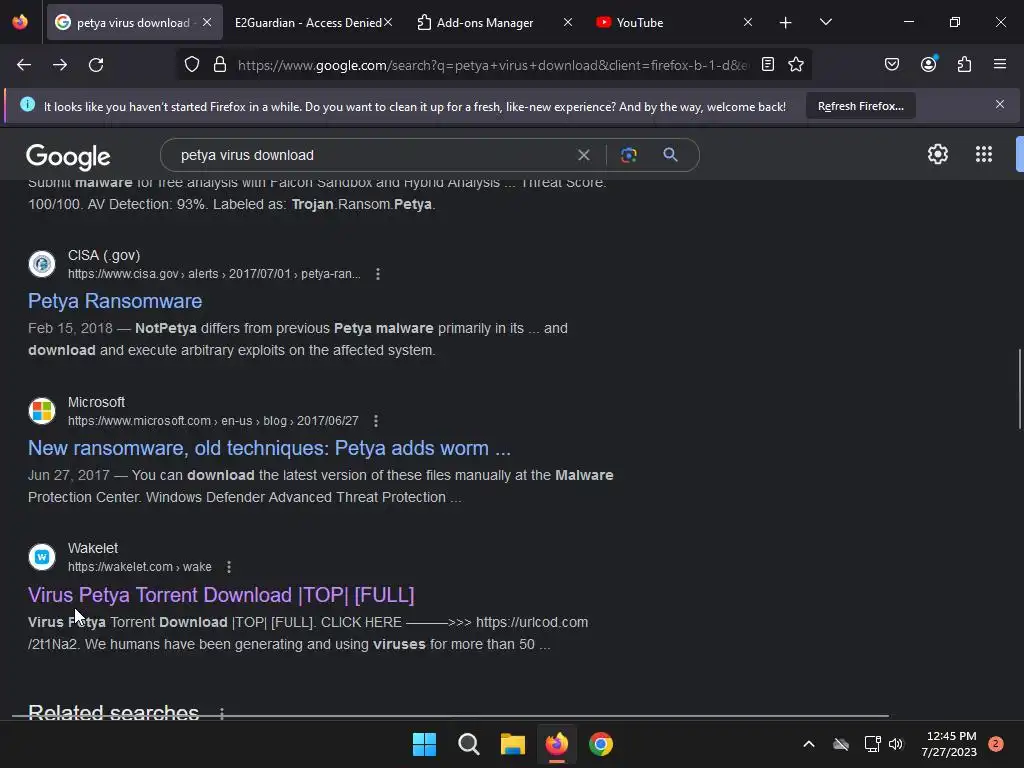Open Pocket save icon
This screenshot has width=1024, height=768.
[891, 64]
